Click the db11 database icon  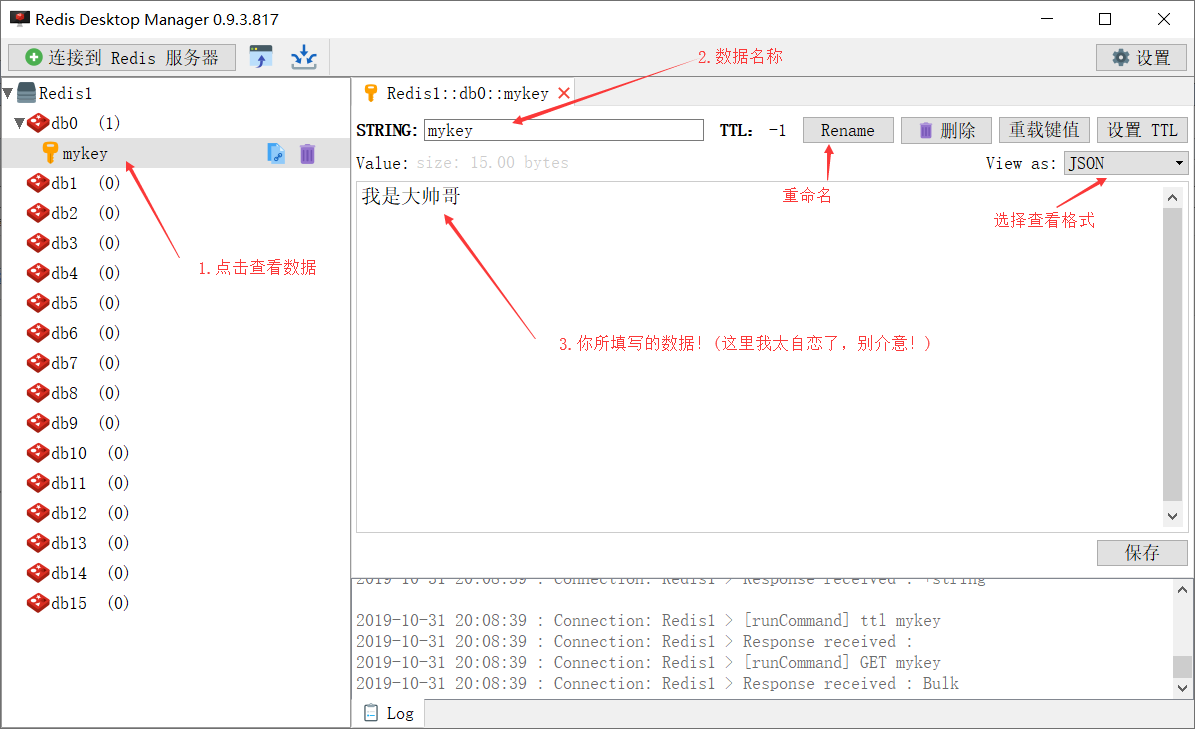coord(38,483)
